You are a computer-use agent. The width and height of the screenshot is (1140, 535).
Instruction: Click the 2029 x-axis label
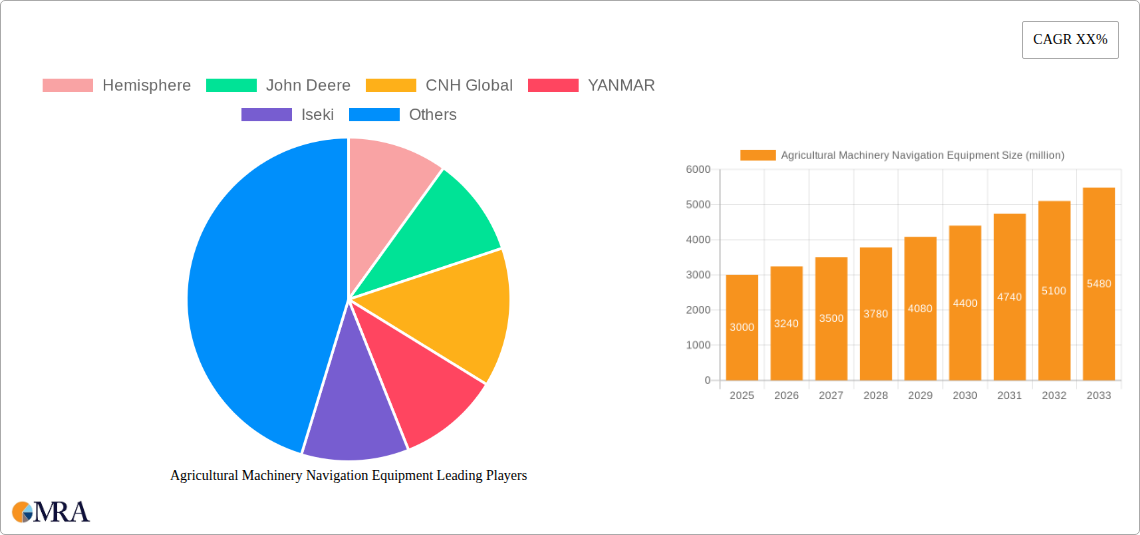tap(920, 395)
